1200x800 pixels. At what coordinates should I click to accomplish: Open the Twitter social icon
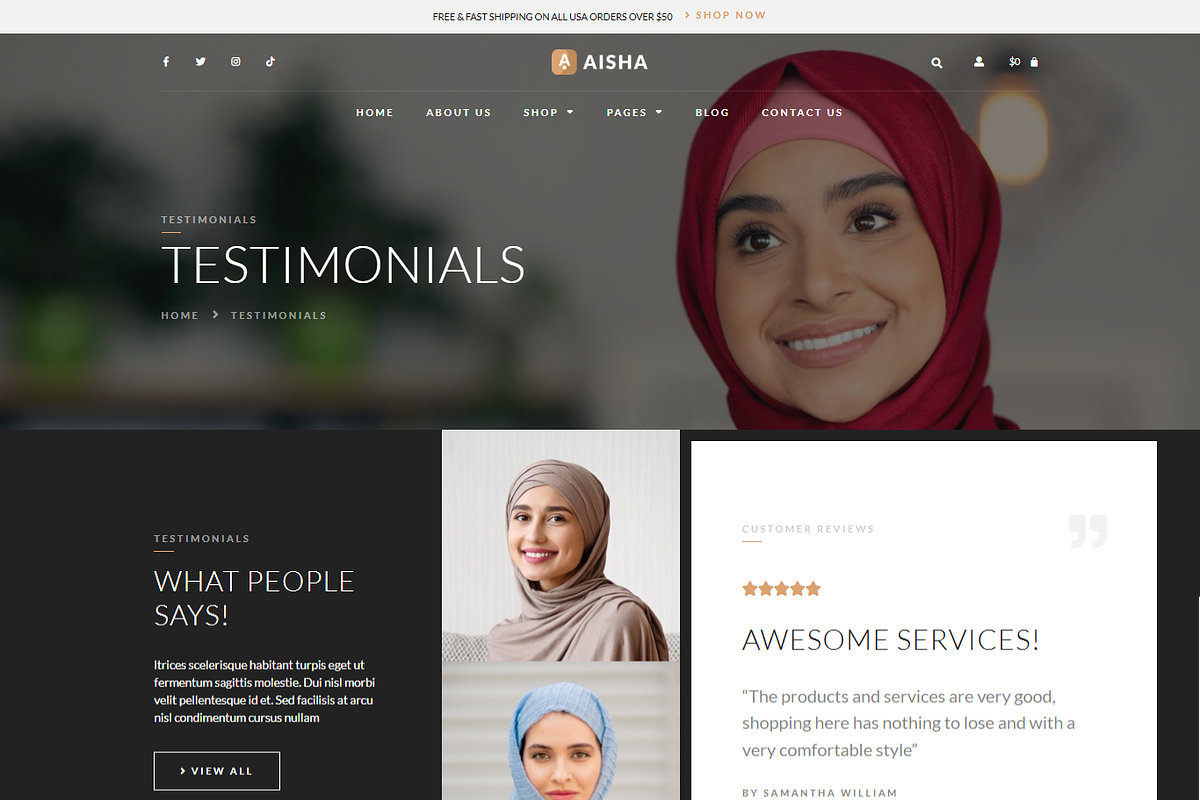(201, 62)
